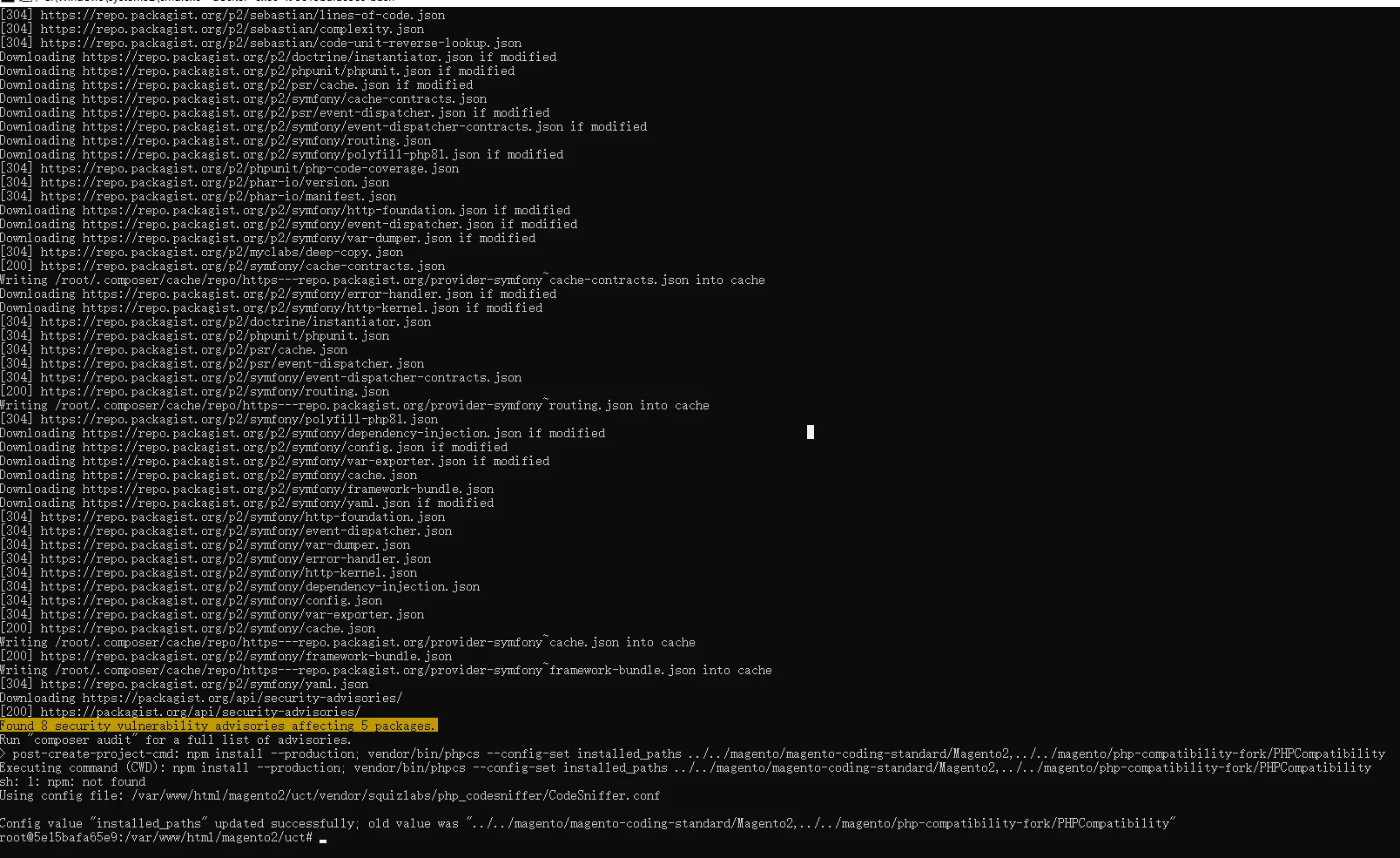
Task: Click the Executing command (CWD) line
Action: pyautogui.click(x=686, y=767)
